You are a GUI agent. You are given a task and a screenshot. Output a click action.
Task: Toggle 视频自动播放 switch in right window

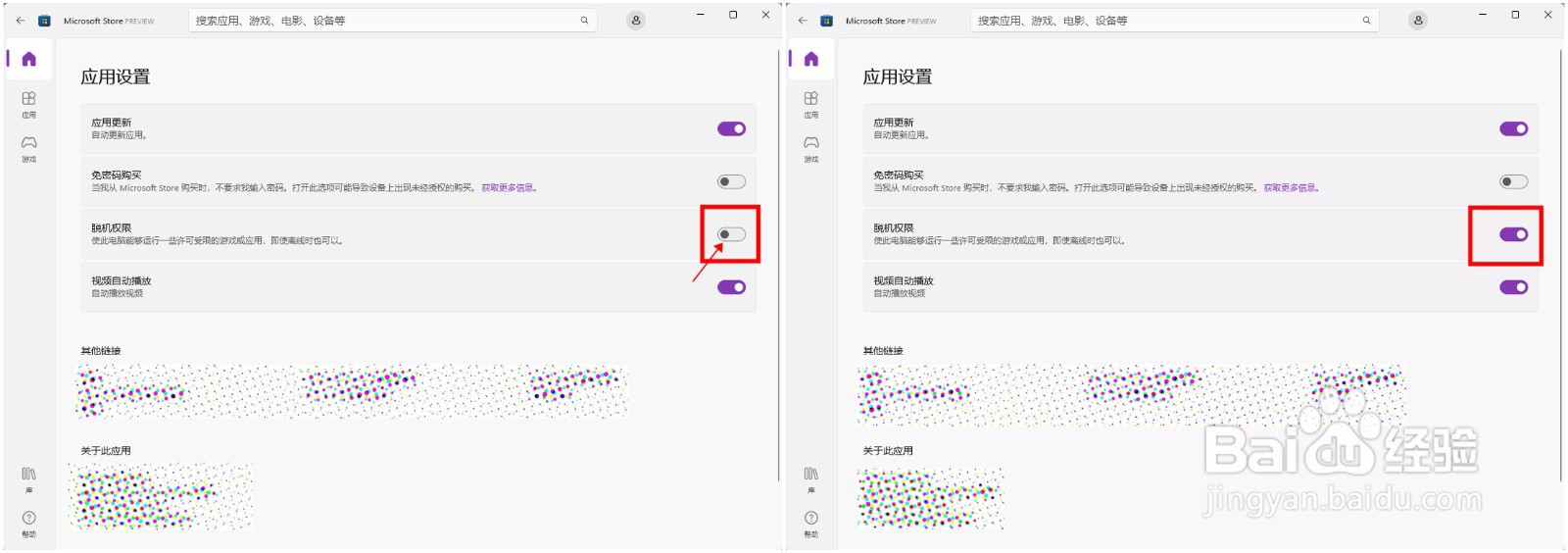[1513, 287]
